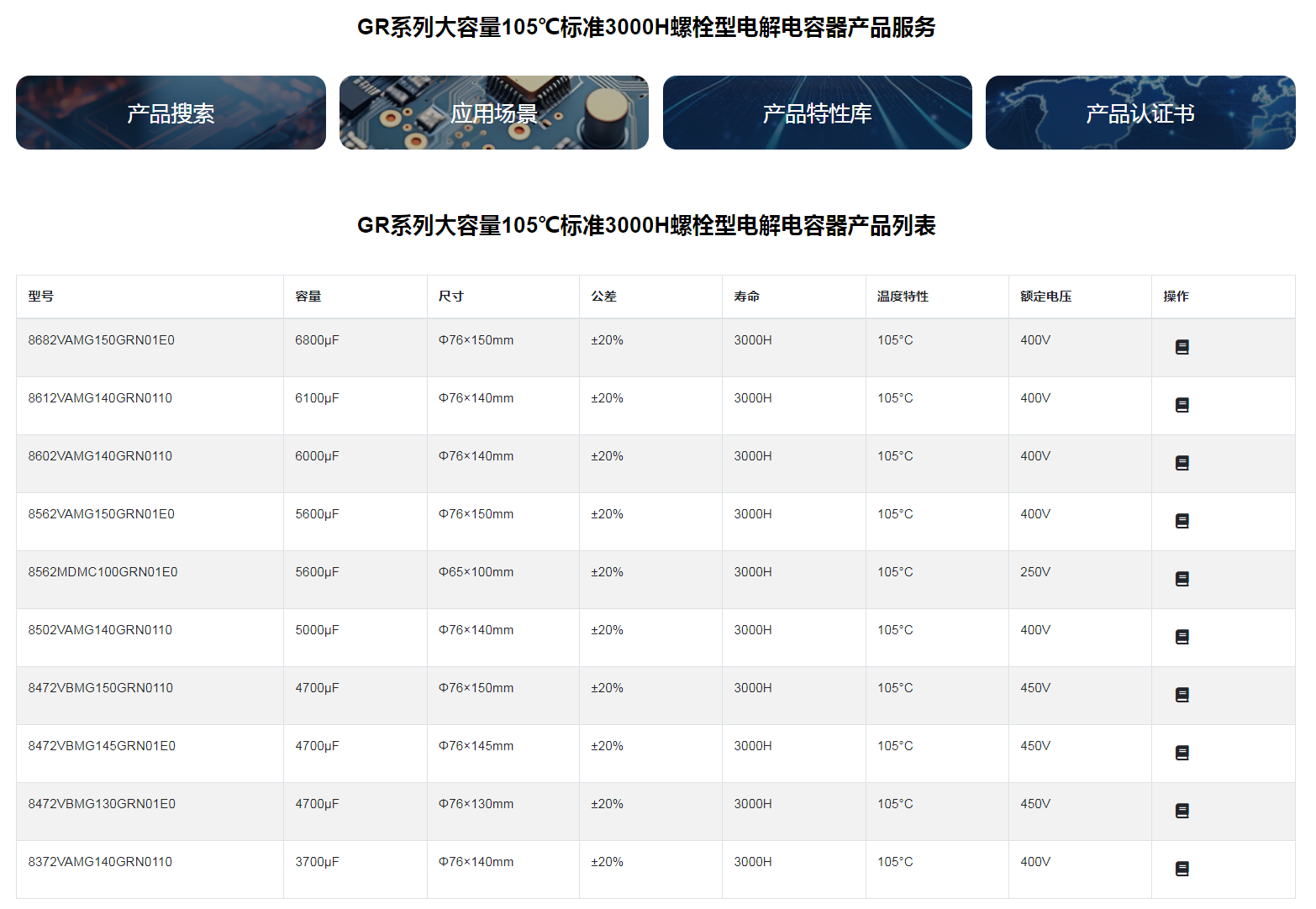
Task: Click document icon in 8562VAMG150GRN01E0 row
Action: click(1182, 521)
